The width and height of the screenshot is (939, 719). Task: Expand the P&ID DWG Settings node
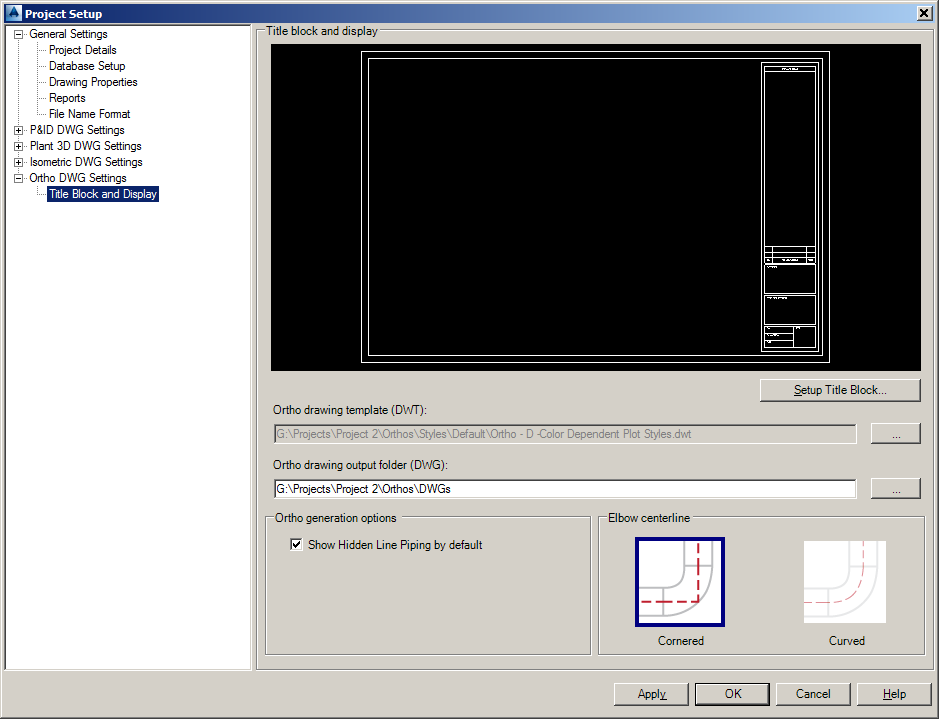coord(19,131)
